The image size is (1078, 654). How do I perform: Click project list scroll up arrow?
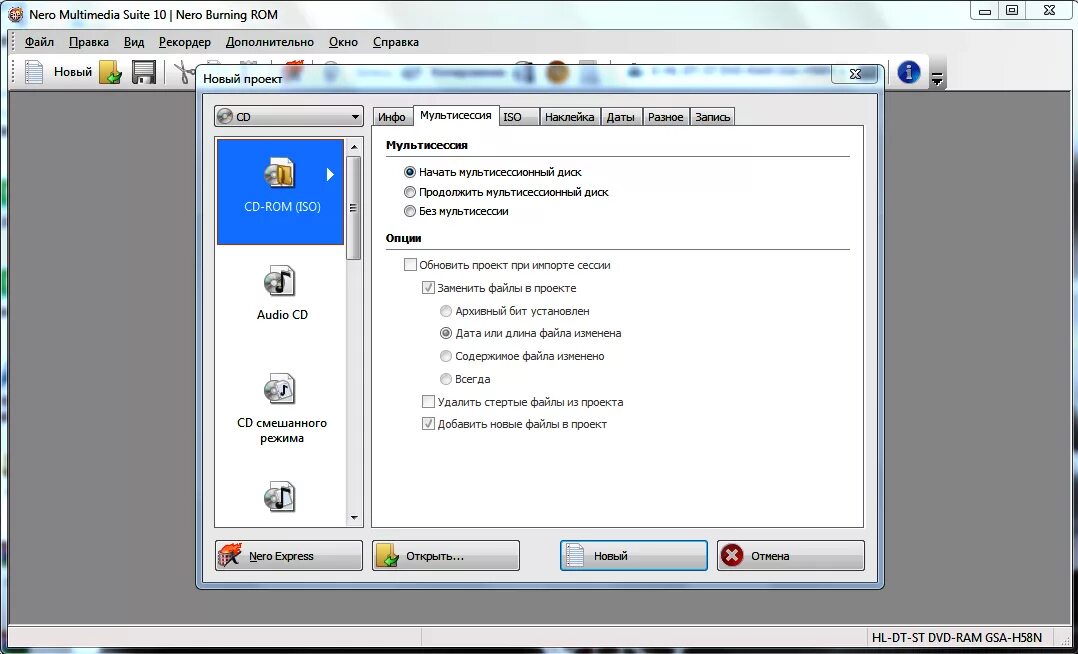[354, 147]
